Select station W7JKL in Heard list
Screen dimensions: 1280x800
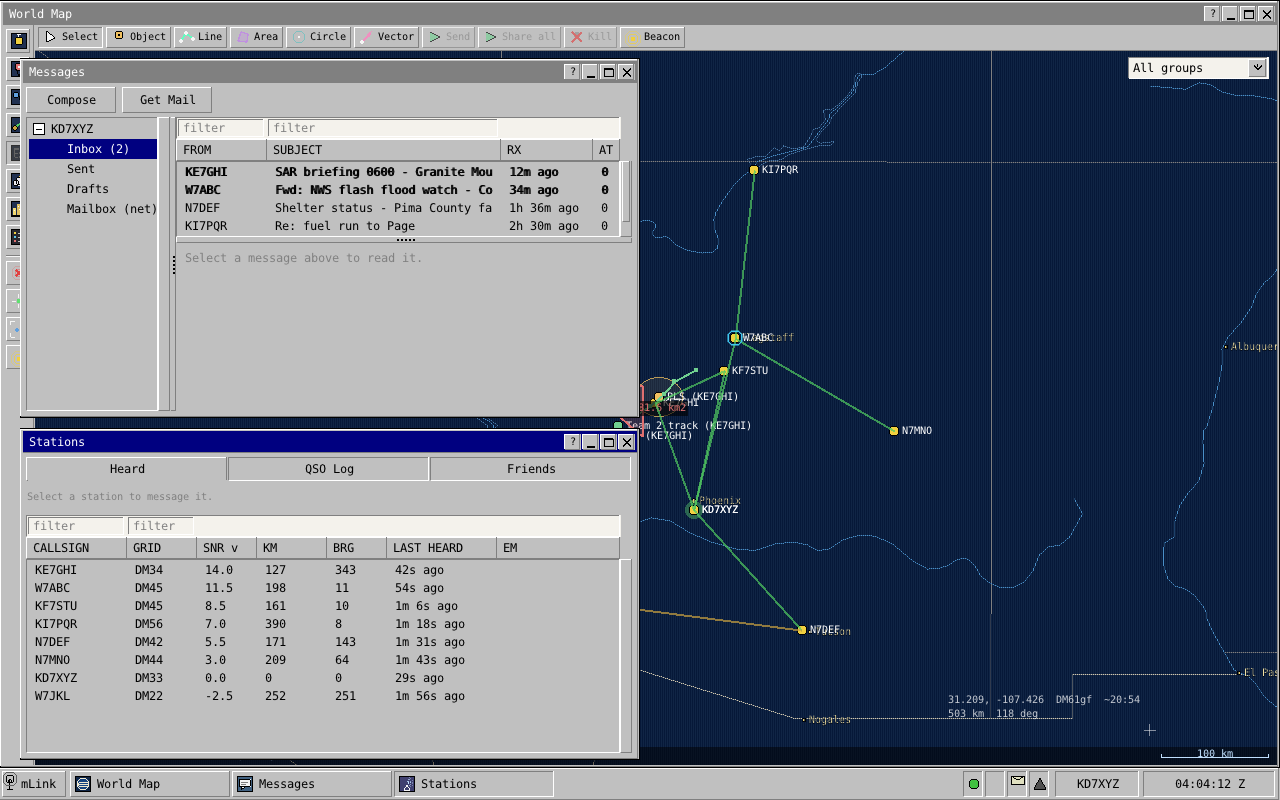click(x=323, y=696)
